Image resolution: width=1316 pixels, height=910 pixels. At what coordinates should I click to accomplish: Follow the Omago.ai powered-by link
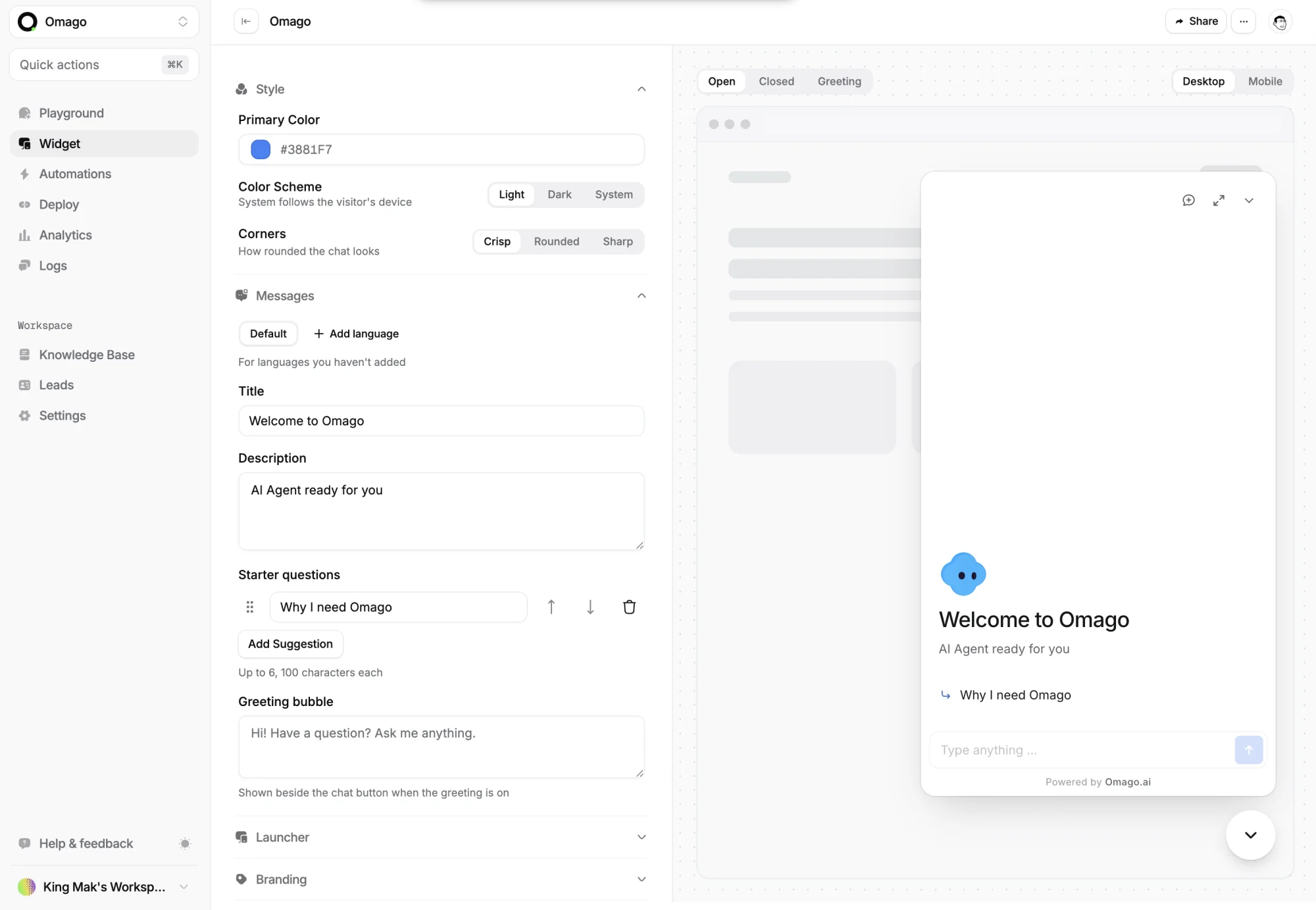click(x=1128, y=782)
